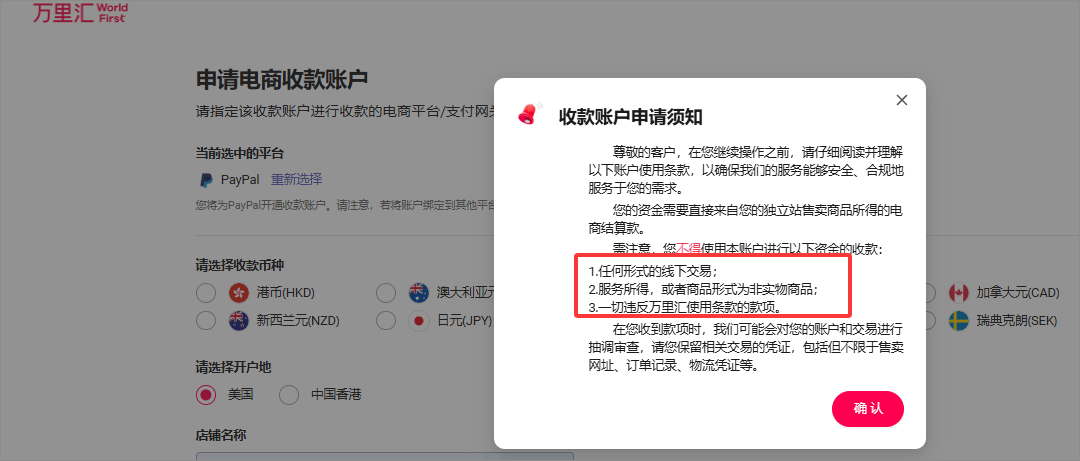Viewport: 1080px width, 461px height.
Task: Click the 尊敬的客户 opening paragraph
Action: [745, 170]
